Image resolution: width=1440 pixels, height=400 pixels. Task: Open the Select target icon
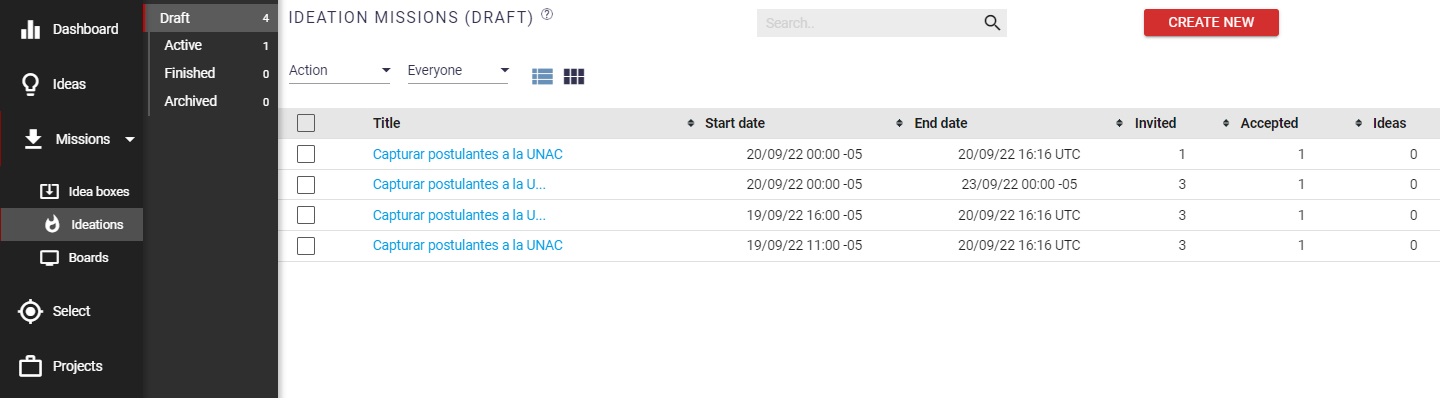30,311
